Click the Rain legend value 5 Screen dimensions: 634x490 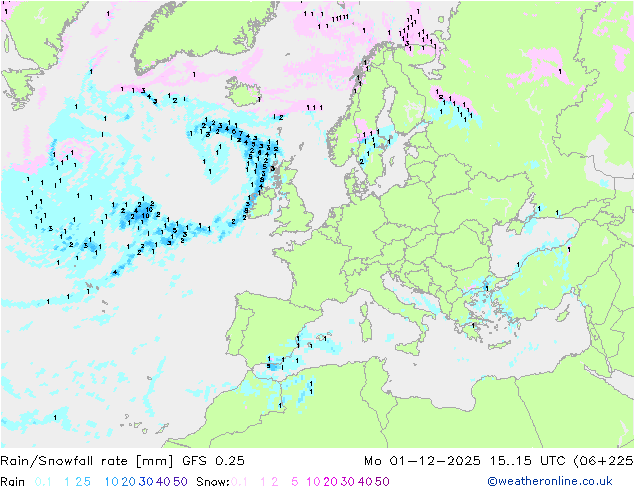[87, 482]
